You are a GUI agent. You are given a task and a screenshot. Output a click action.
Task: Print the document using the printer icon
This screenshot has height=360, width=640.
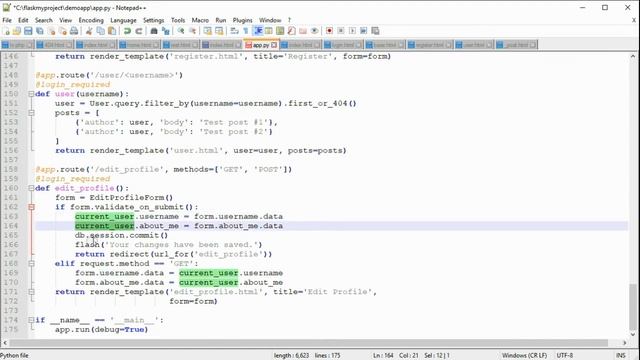[74, 31]
